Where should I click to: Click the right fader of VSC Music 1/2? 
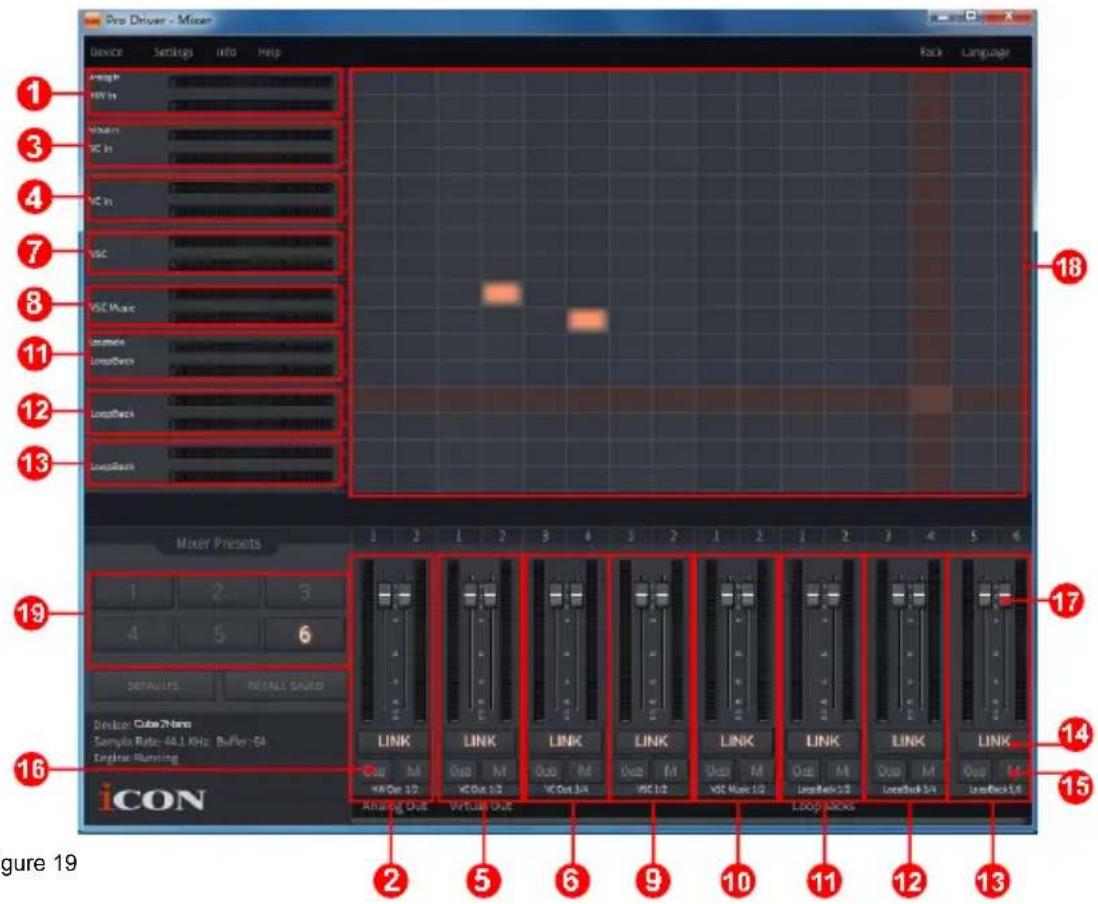pos(747,594)
